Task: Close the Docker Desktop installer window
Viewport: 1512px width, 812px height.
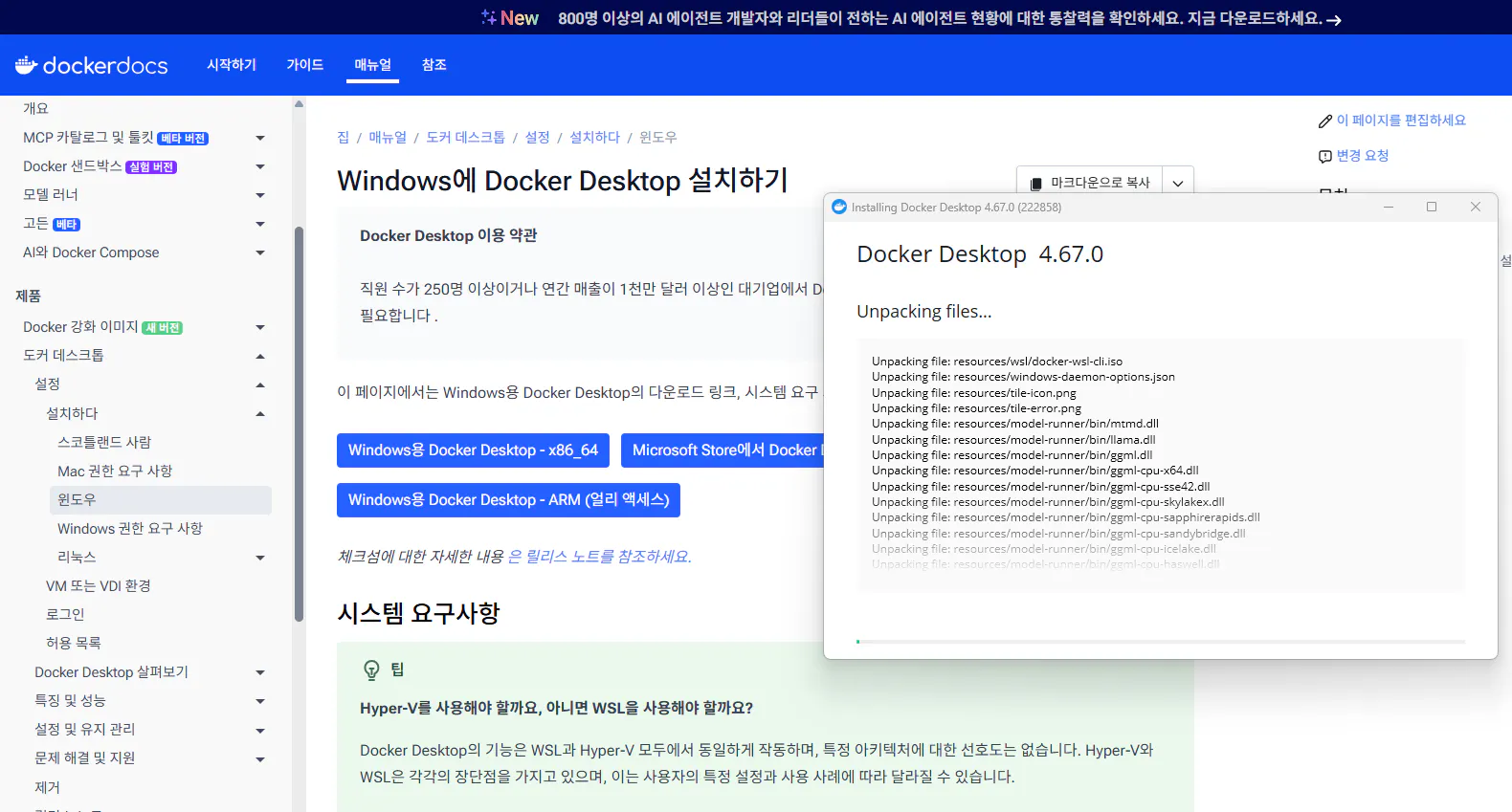Action: [x=1476, y=207]
